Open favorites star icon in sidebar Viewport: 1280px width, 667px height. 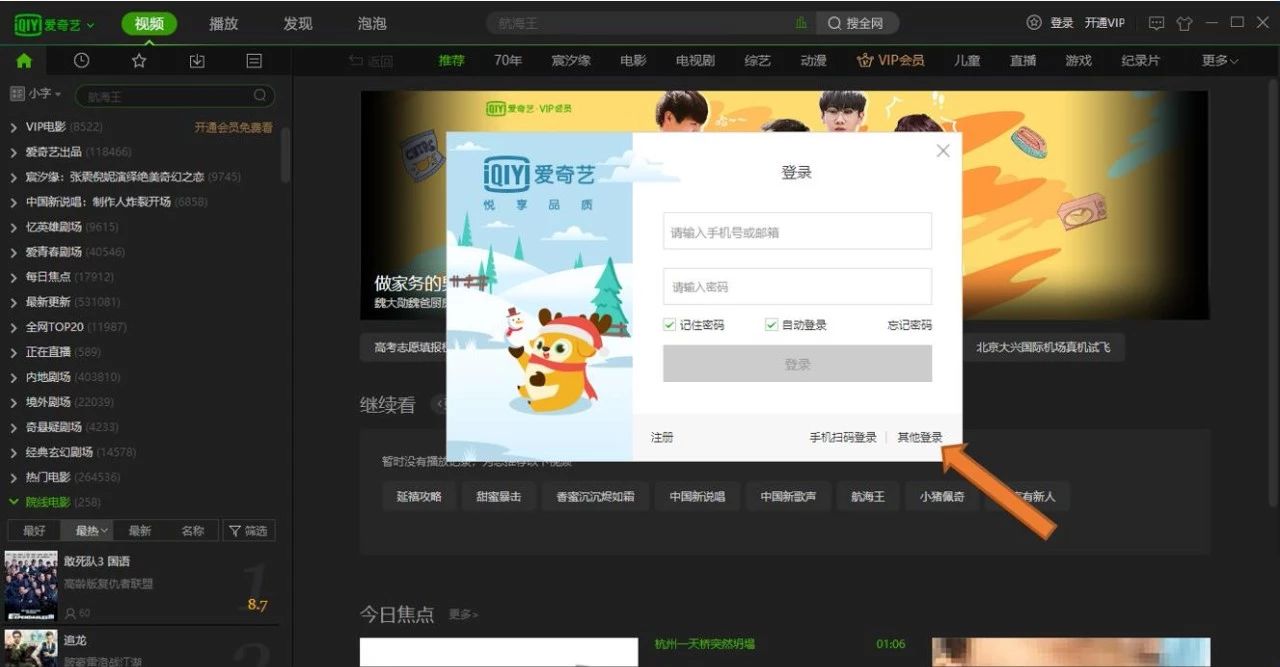pyautogui.click(x=139, y=61)
